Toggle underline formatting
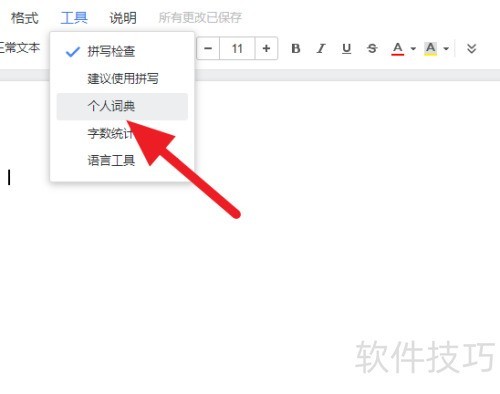 click(346, 49)
